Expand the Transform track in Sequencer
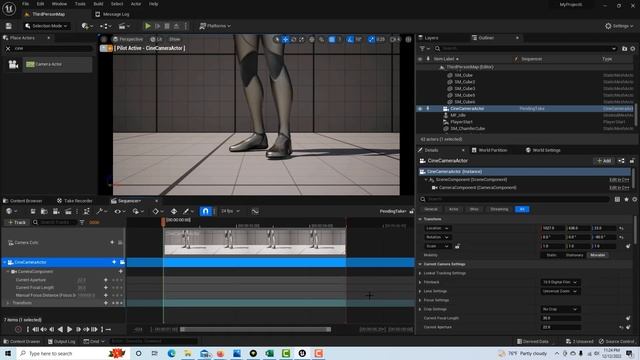The height and width of the screenshot is (360, 640). tap(8, 303)
